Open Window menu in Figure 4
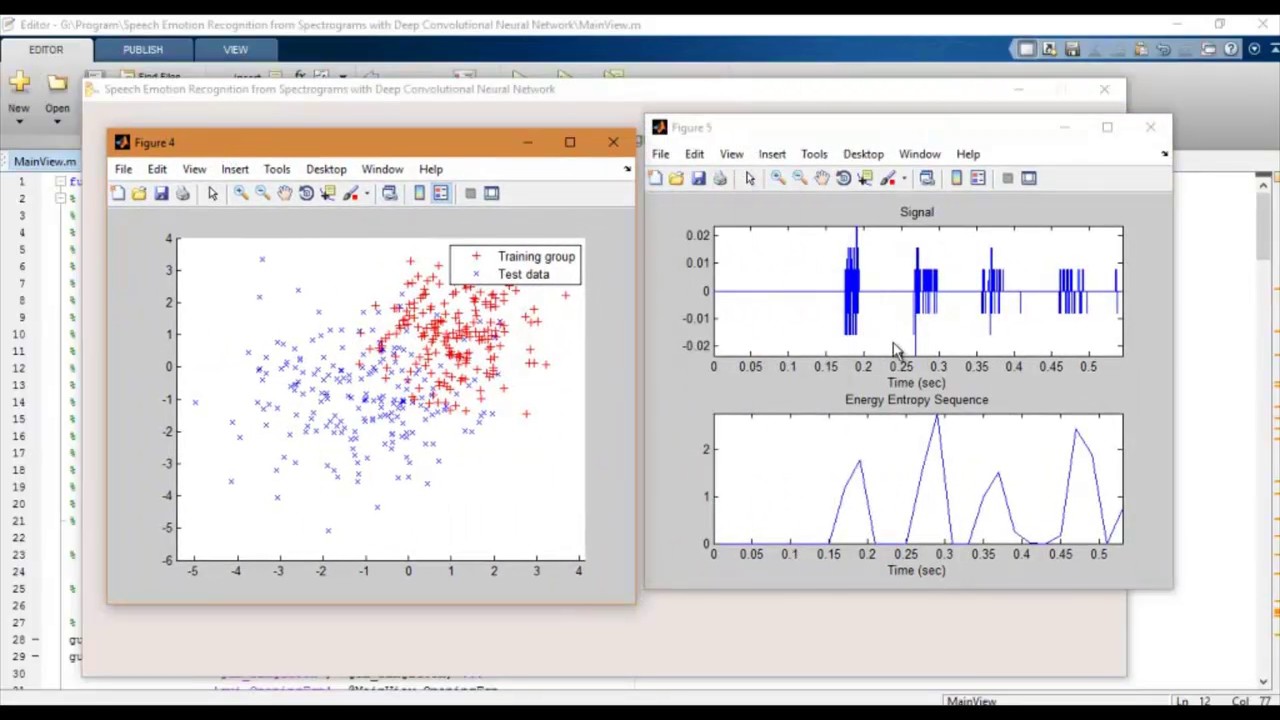The height and width of the screenshot is (720, 1280). [x=382, y=169]
